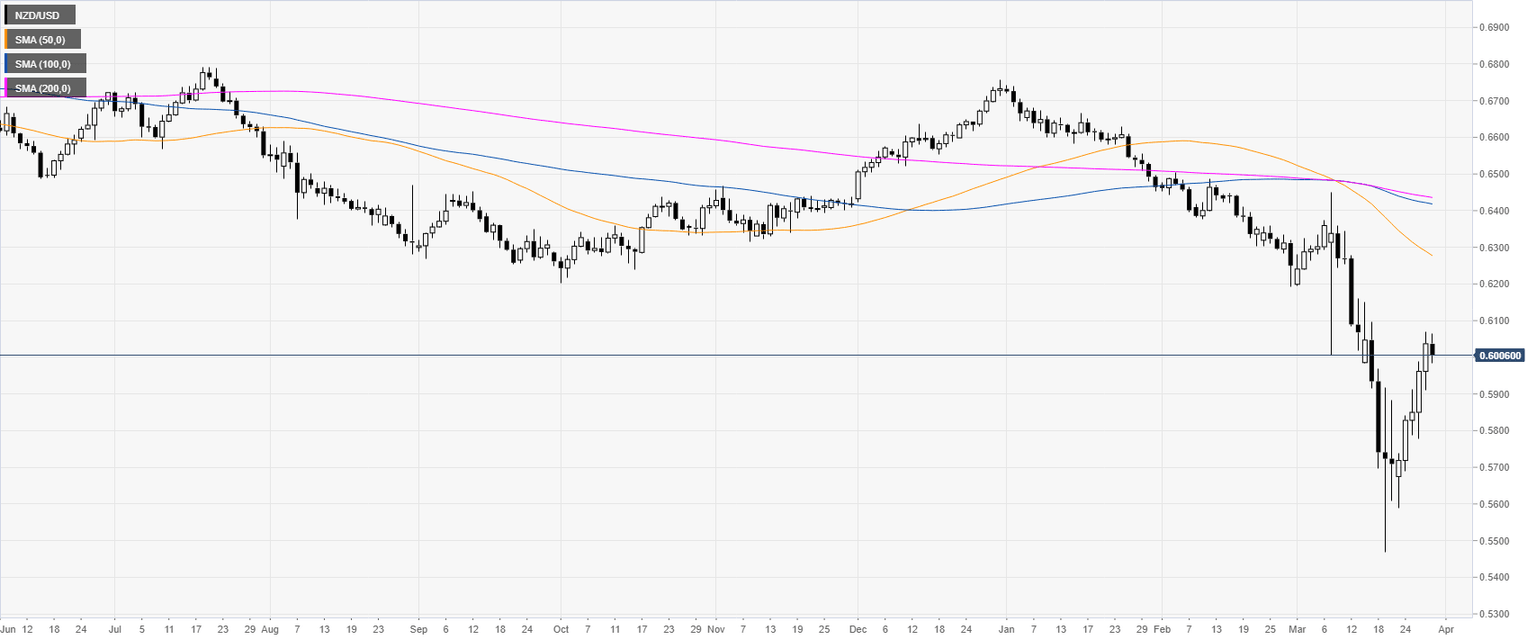Viewport: 1536px width, 641px height.
Task: Click the Dec label on the date axis
Action: pyautogui.click(x=858, y=631)
